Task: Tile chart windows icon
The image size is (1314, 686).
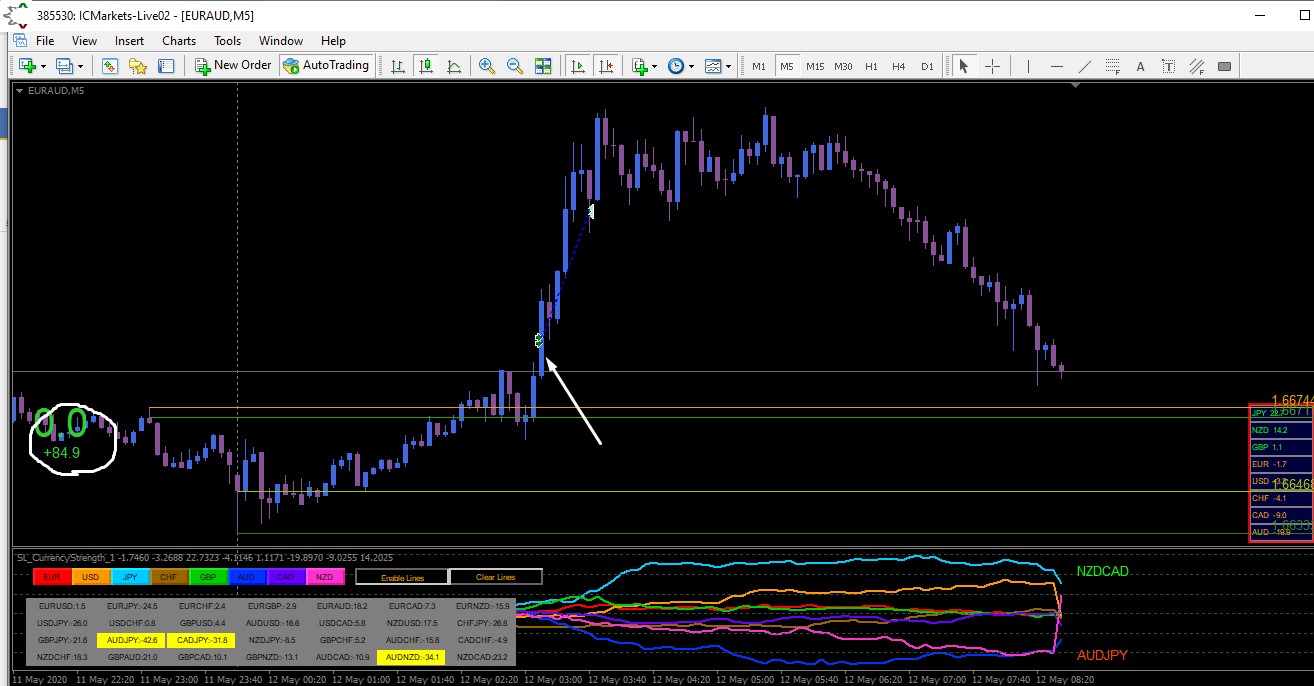Action: coord(543,66)
